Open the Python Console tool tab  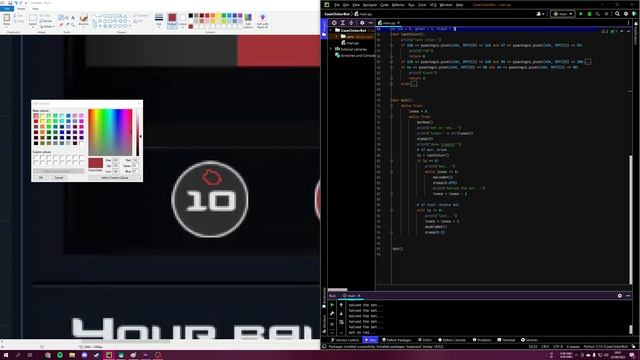(x=452, y=340)
